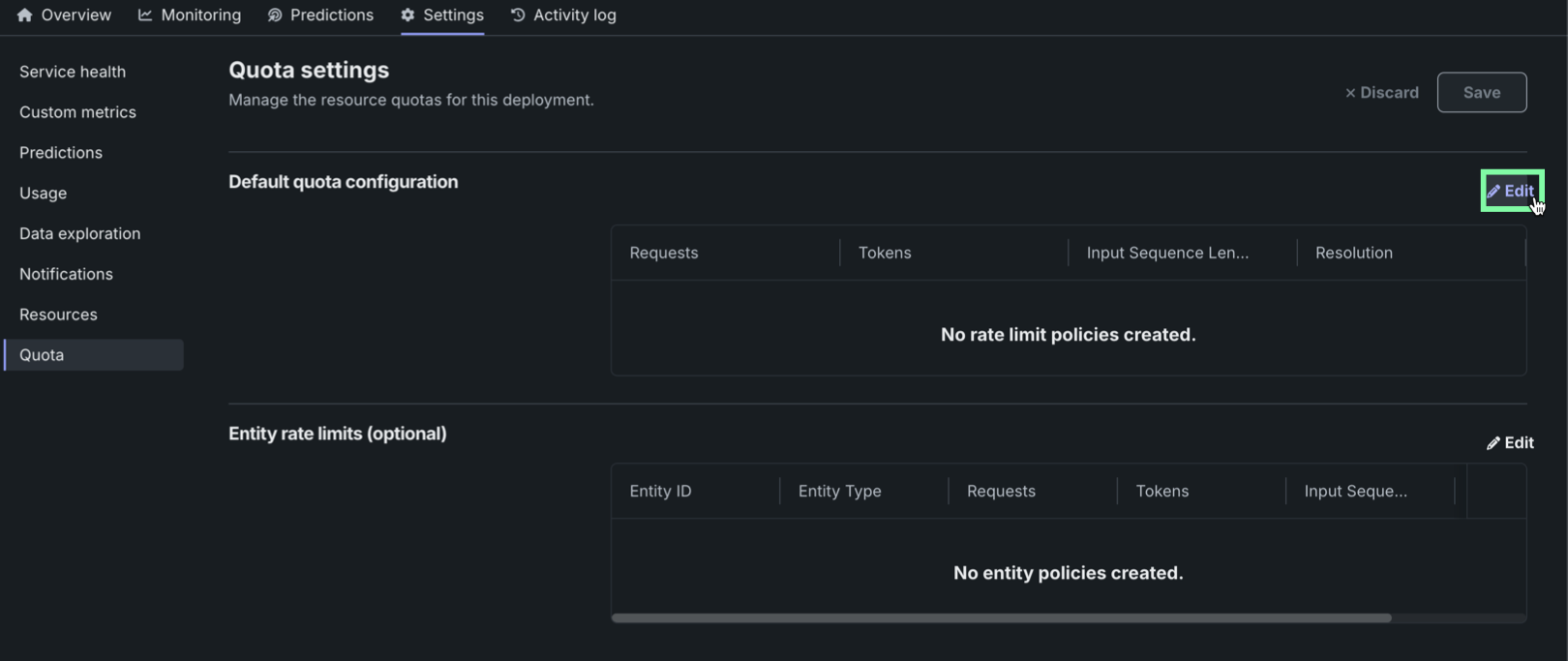Click the Activity log history icon
This screenshot has height=661, width=1568.
[518, 15]
